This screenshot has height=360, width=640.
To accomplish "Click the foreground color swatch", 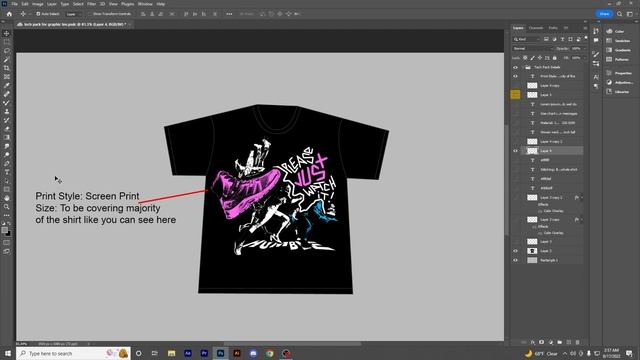I will coord(4,230).
